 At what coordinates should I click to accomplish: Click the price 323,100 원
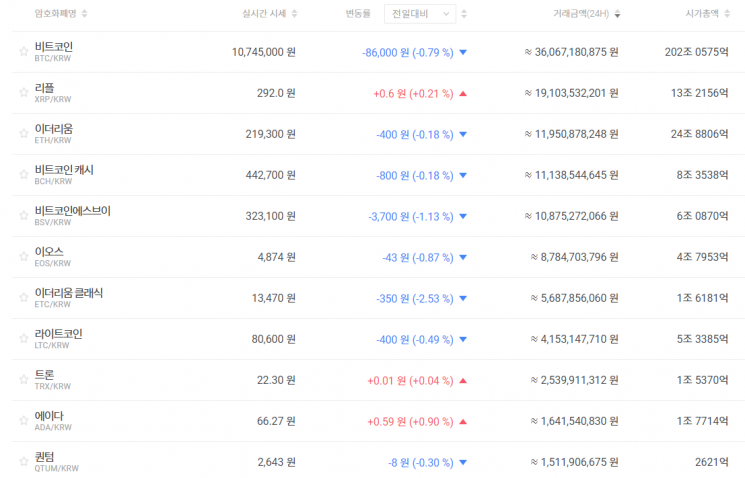270,216
